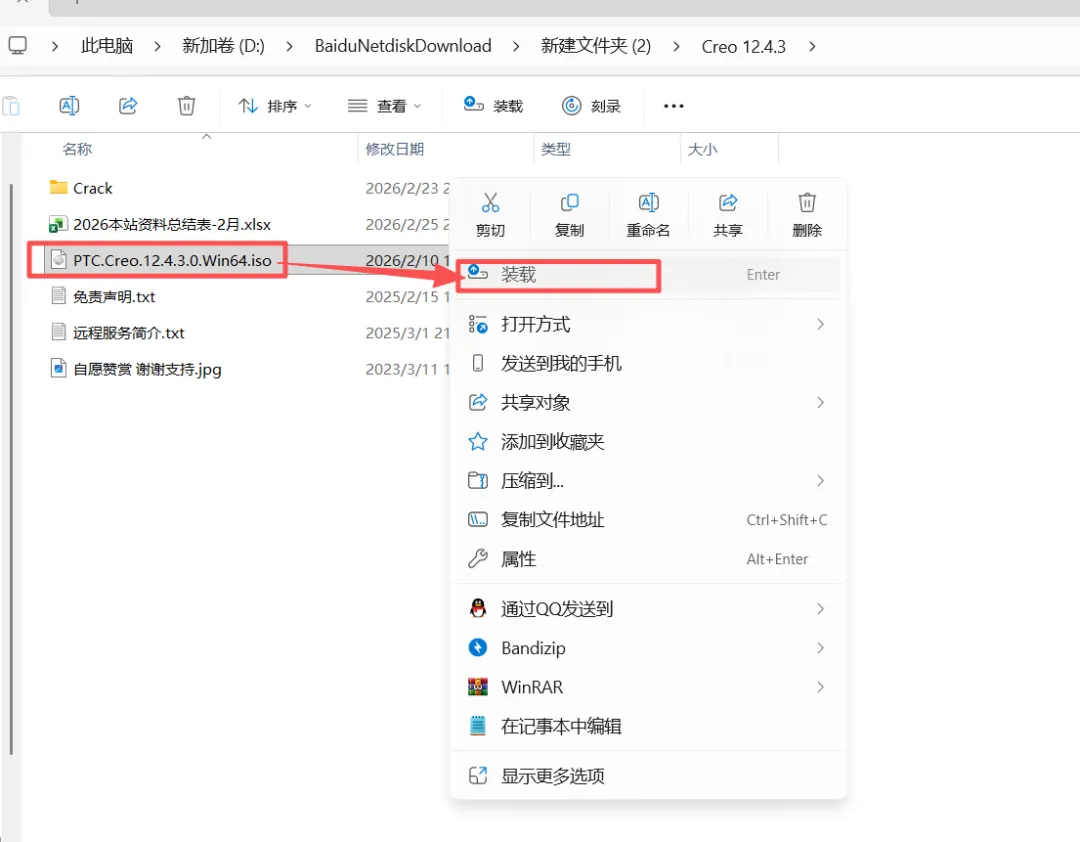Viewport: 1080px width, 842px height.
Task: Click the QQ penguin icon
Action: click(x=478, y=608)
